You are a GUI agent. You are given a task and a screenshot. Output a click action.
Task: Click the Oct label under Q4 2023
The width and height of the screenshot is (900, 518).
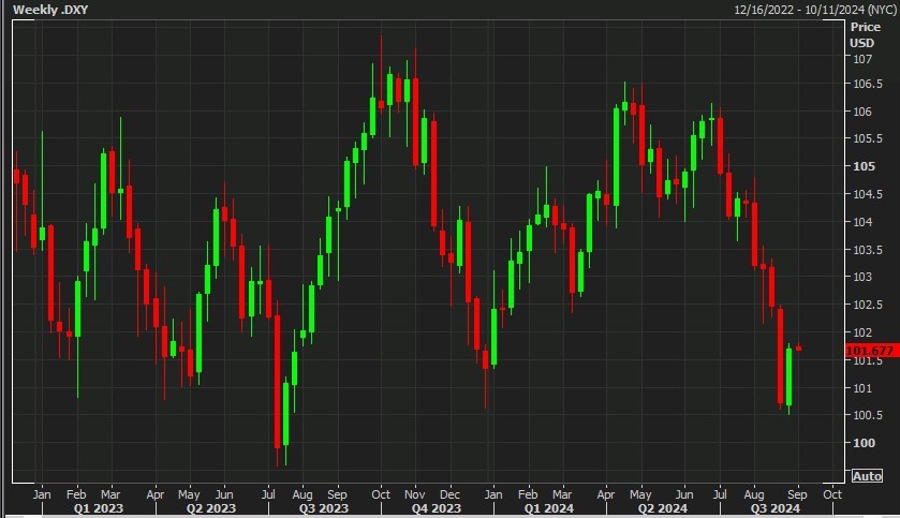(x=381, y=494)
